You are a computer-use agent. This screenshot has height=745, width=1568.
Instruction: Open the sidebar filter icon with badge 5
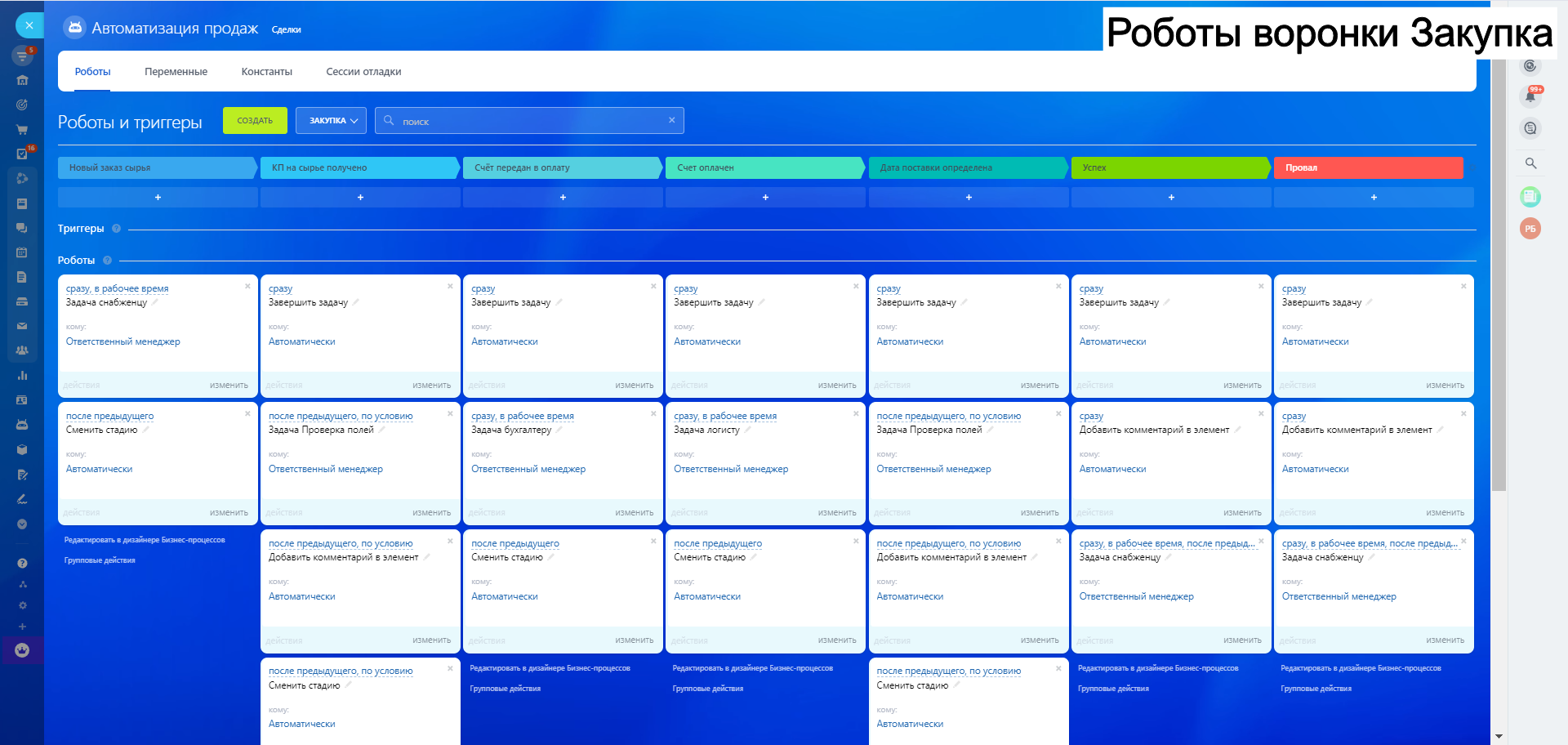[x=22, y=56]
